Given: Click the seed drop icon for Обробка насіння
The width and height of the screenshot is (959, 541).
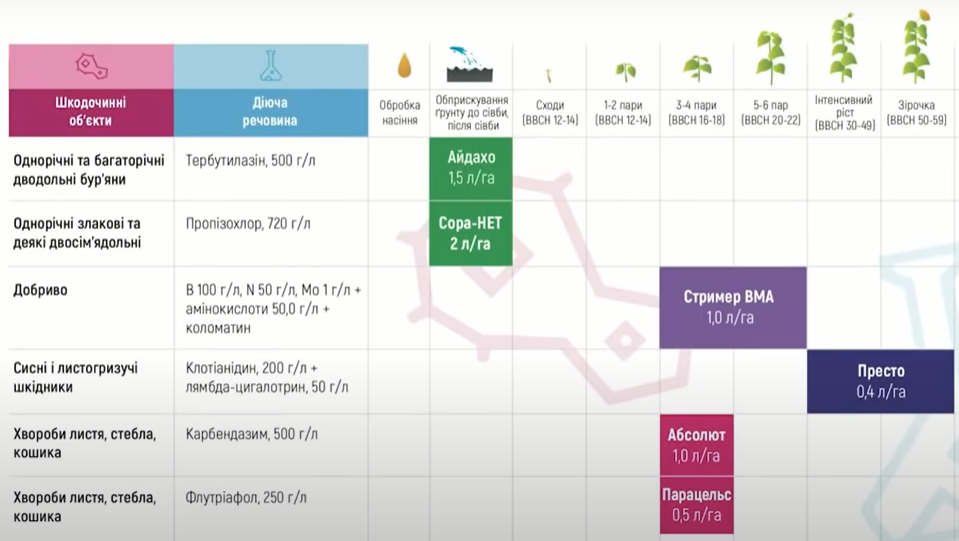Looking at the screenshot, I should [x=403, y=66].
